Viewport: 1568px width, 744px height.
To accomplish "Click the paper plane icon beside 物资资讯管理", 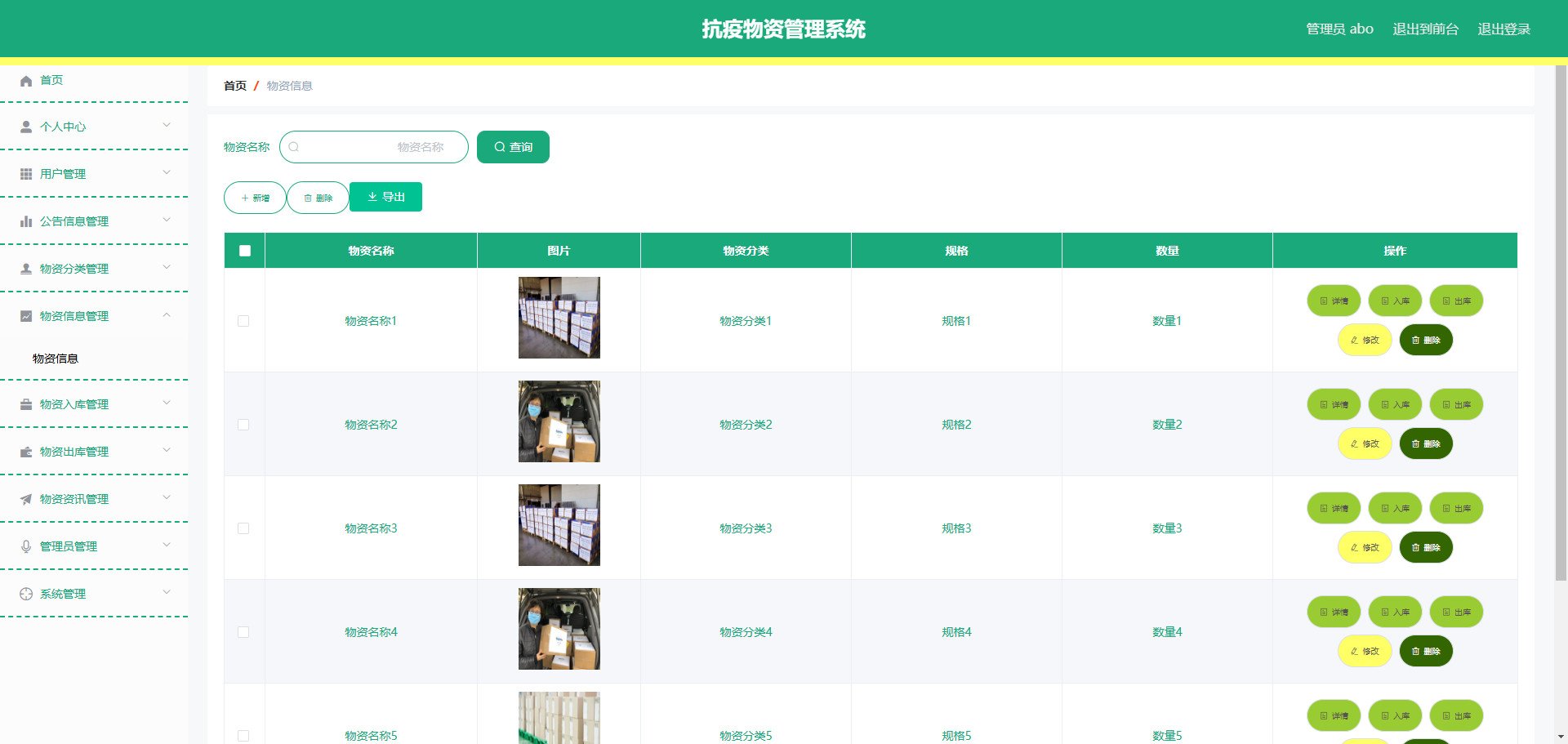I will click(x=26, y=500).
